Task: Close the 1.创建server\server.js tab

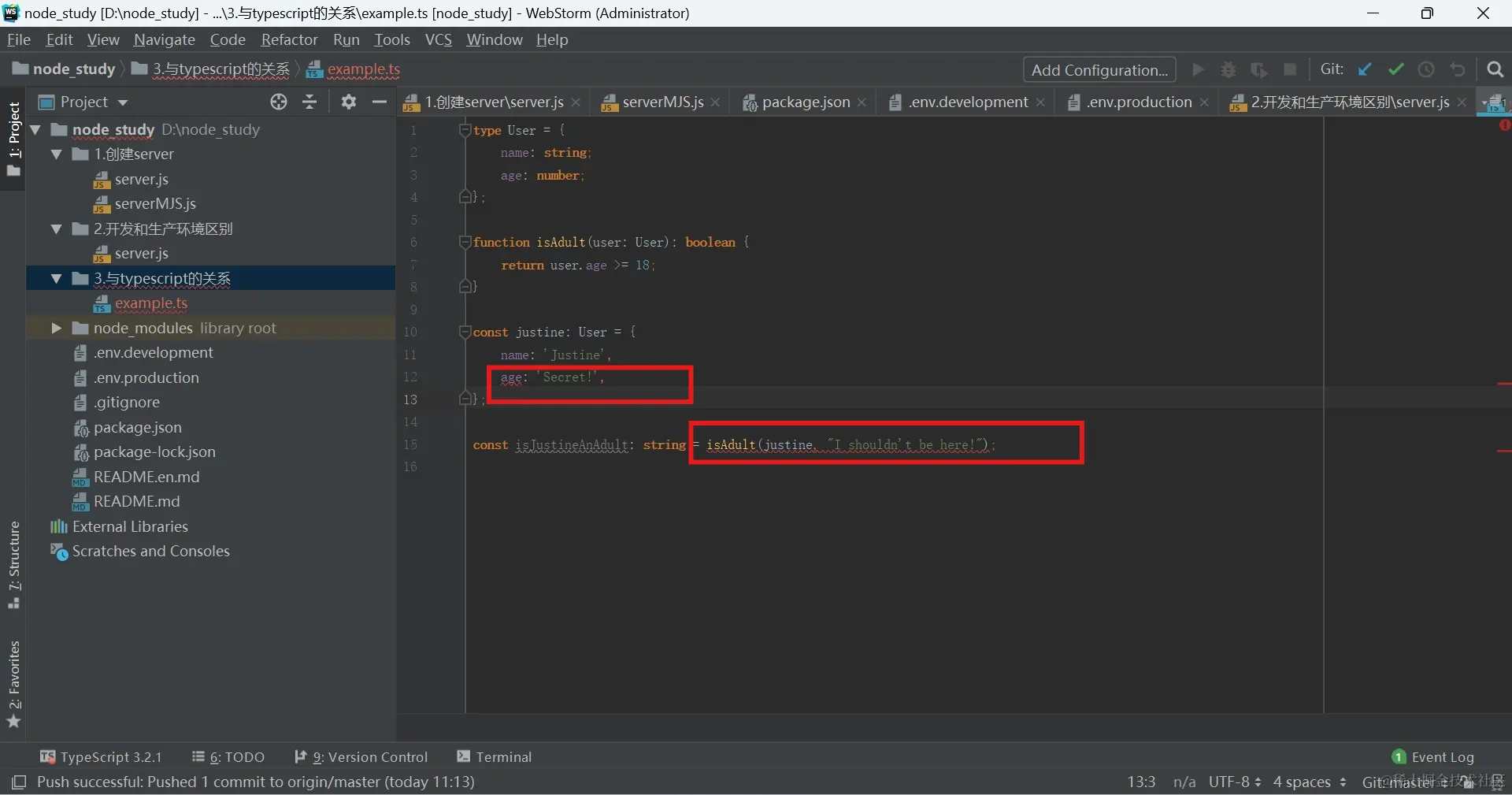Action: [x=576, y=102]
